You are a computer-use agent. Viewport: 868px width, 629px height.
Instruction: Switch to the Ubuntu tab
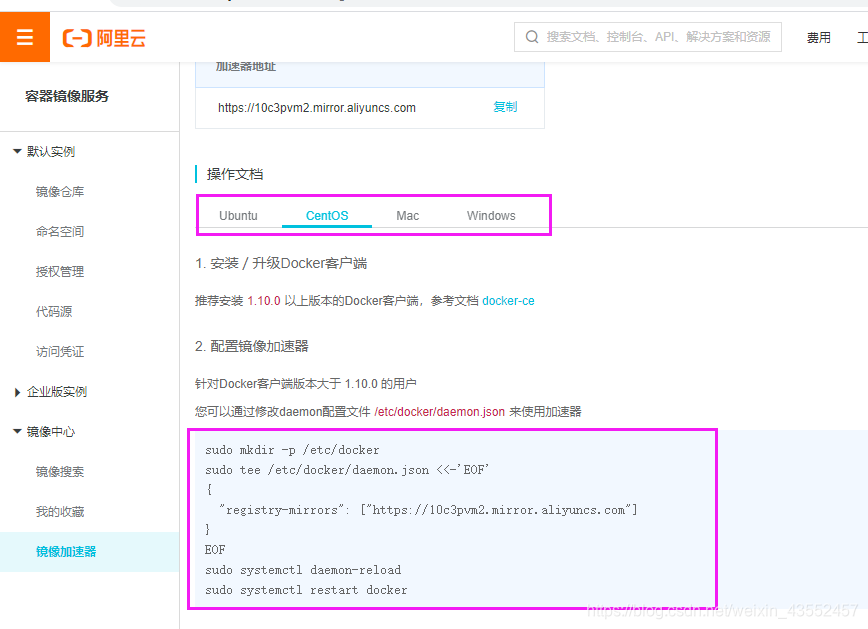(x=238, y=215)
